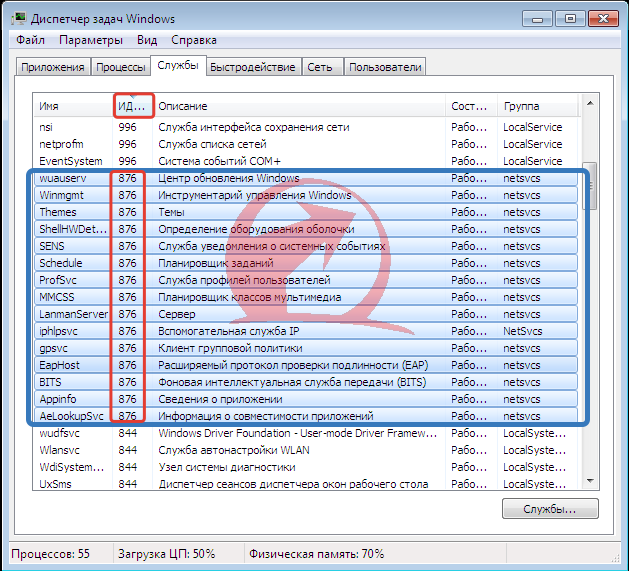
Task: Switch to the Процессы tab
Action: tap(121, 67)
